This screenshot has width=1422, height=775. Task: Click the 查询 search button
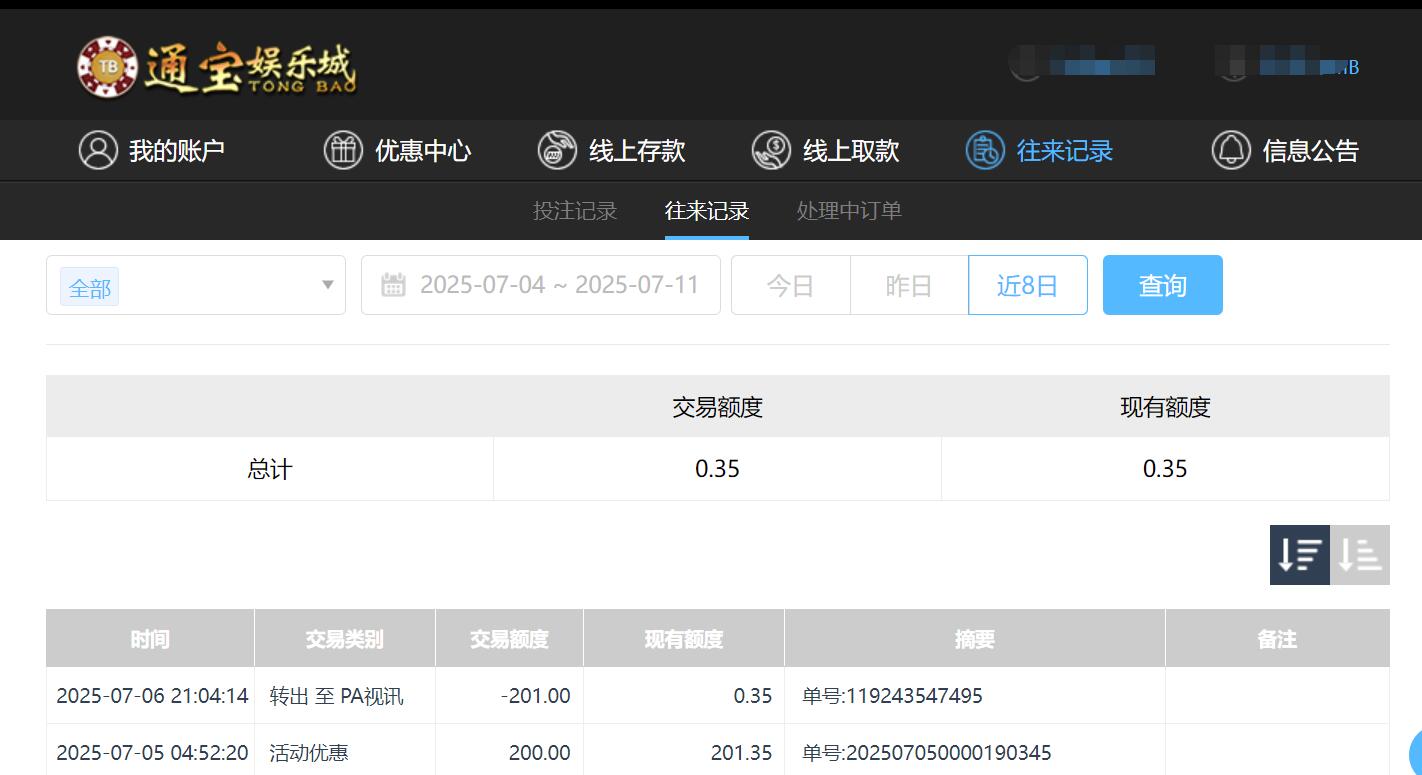click(x=1162, y=285)
